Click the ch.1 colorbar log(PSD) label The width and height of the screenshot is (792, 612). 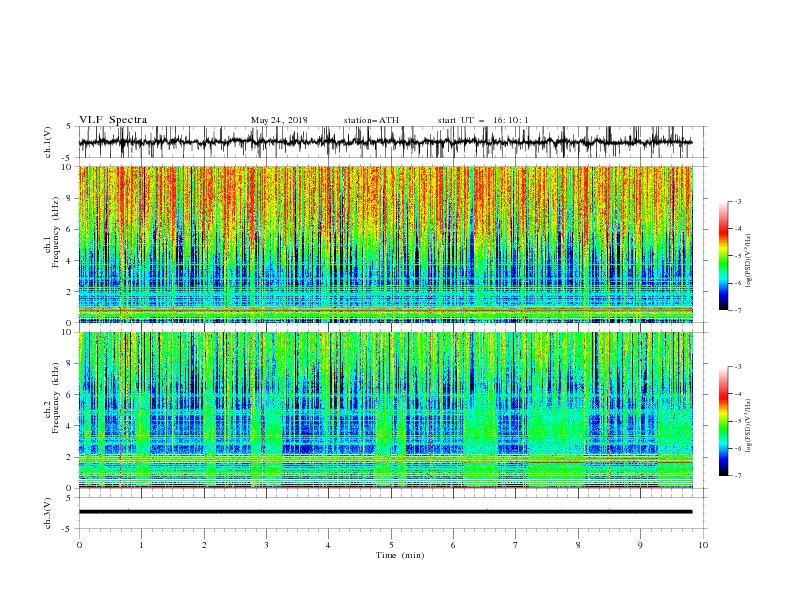tap(749, 261)
